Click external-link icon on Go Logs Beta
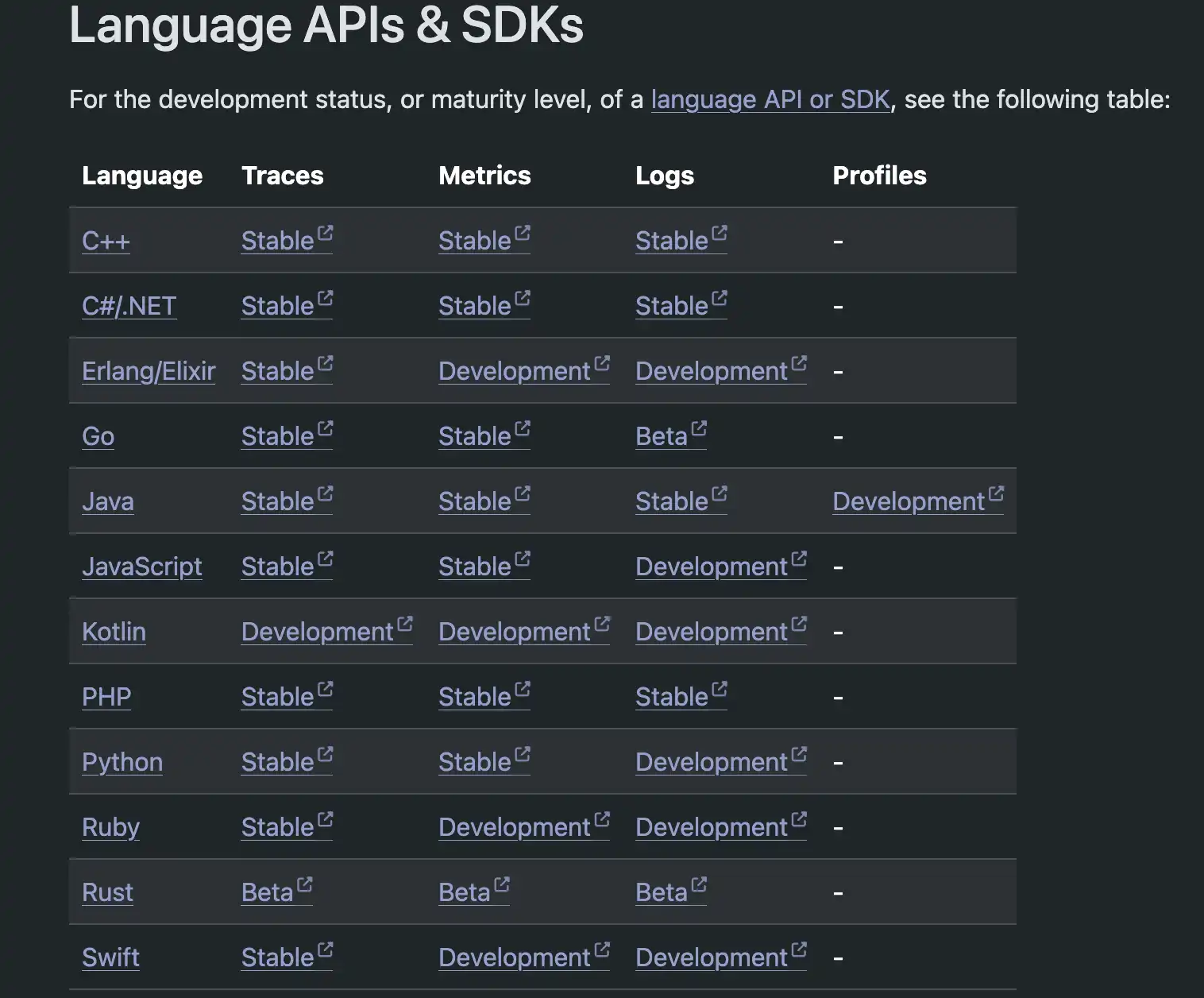This screenshot has width=1204, height=998. (x=699, y=428)
